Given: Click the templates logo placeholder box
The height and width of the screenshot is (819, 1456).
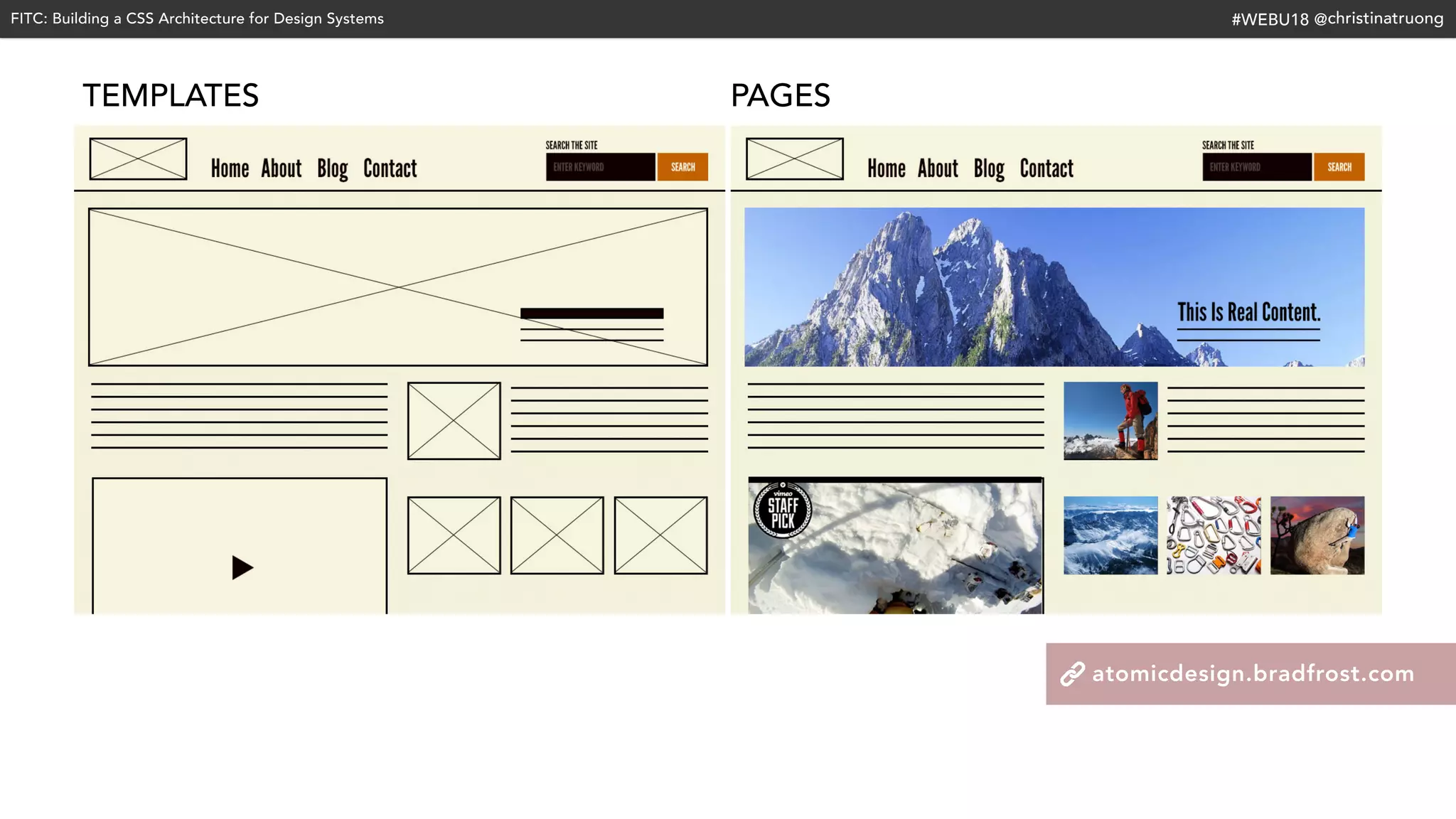Looking at the screenshot, I should [x=138, y=159].
